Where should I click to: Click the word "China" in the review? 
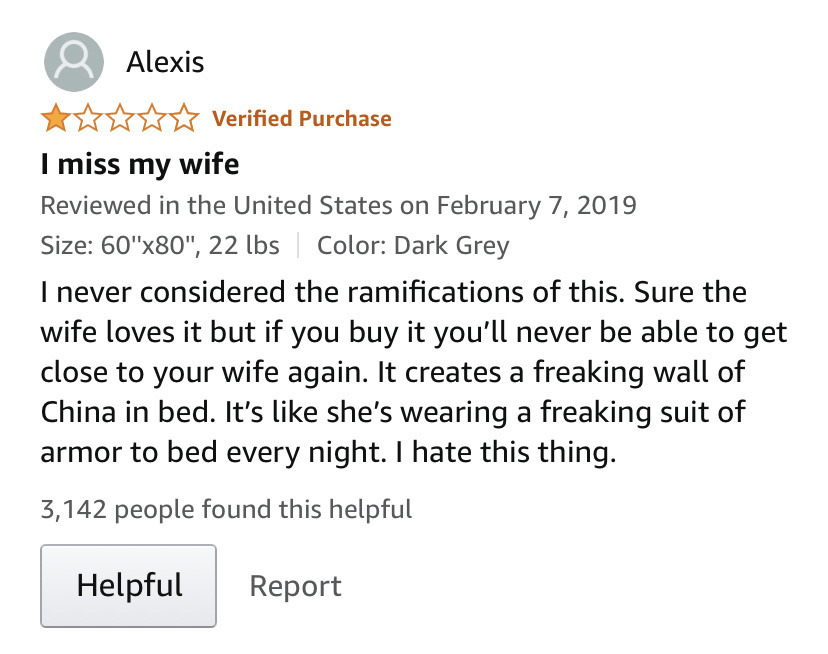coord(83,412)
